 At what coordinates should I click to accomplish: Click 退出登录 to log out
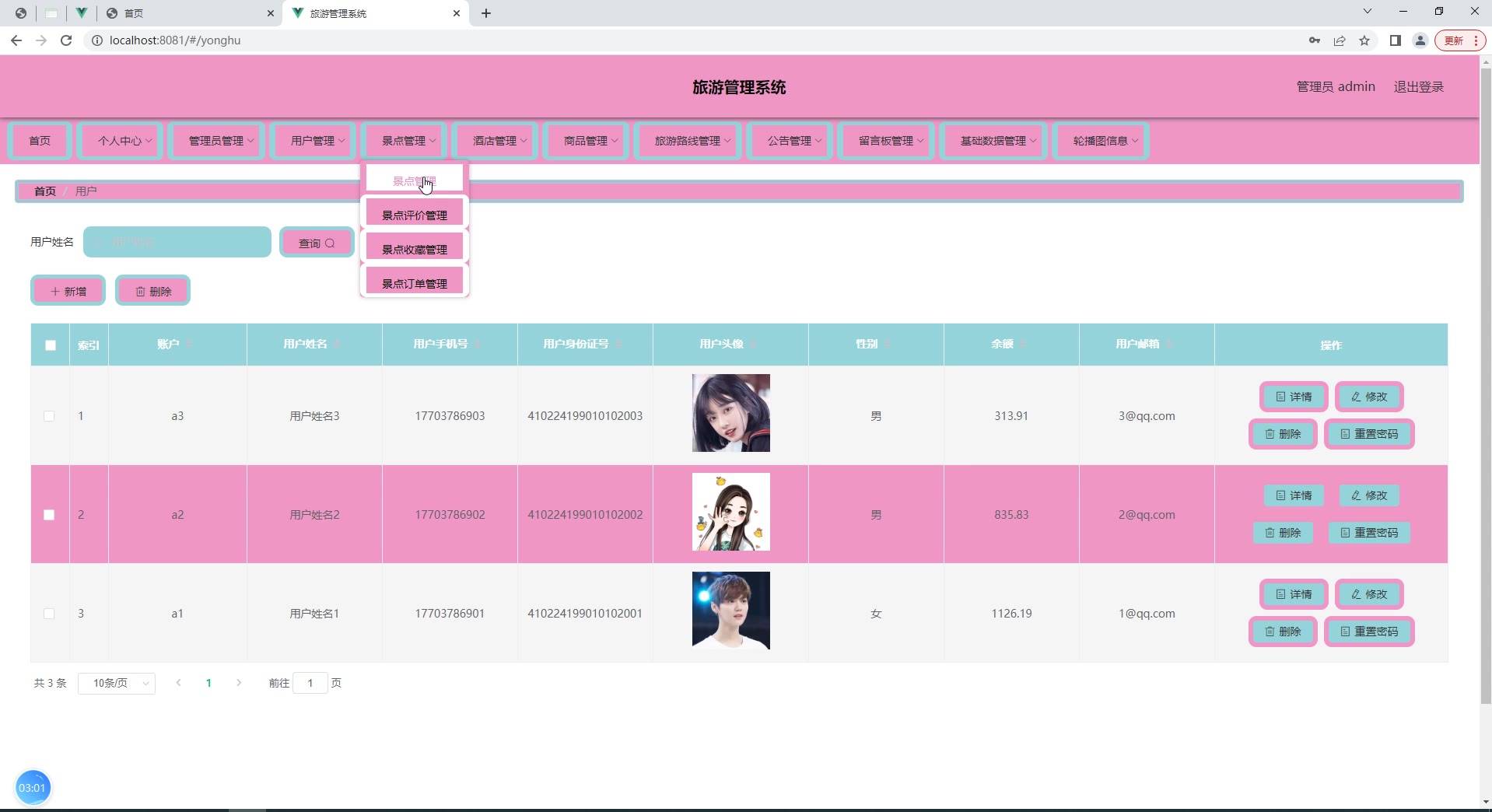tap(1419, 87)
